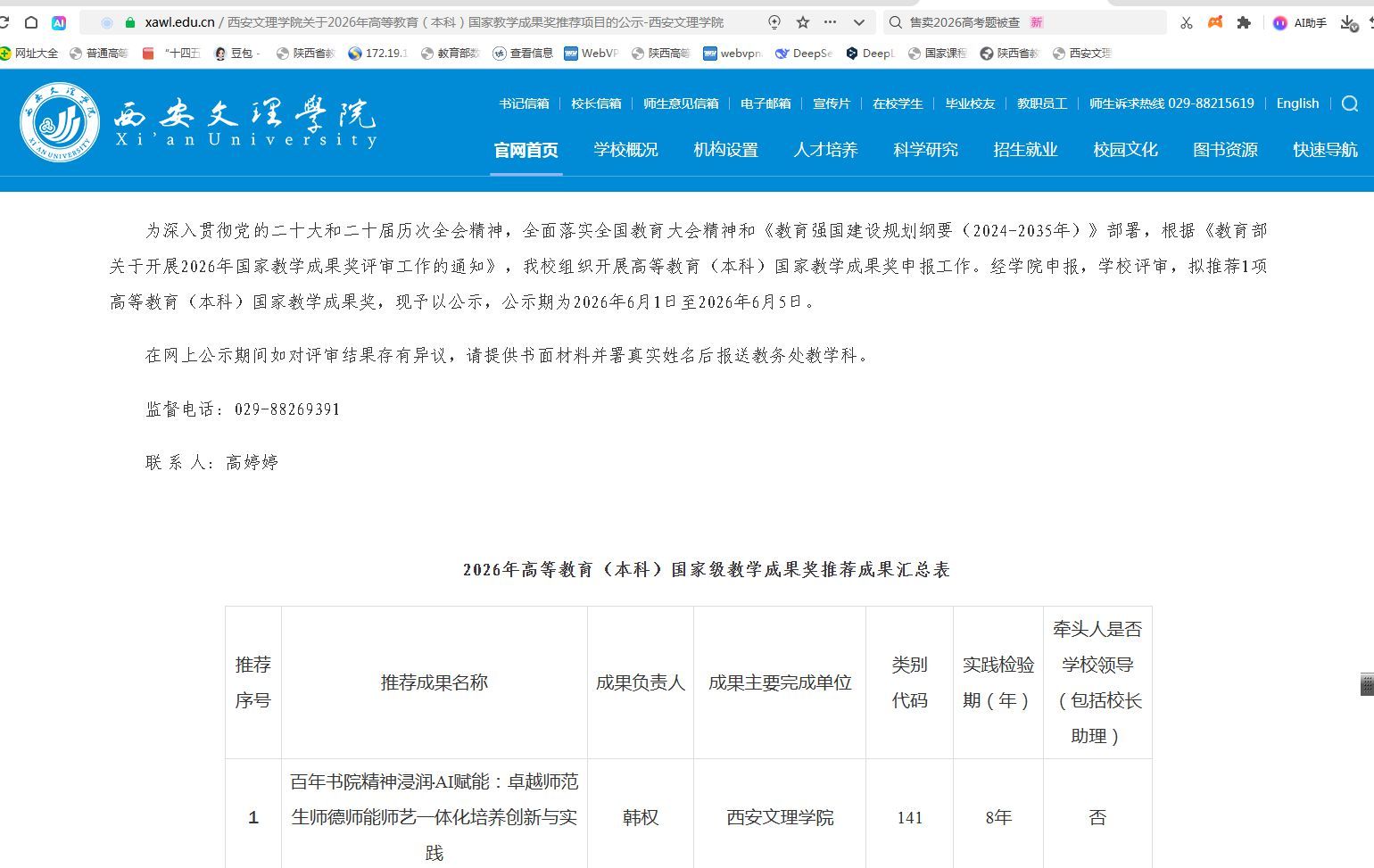Open the 宣传片 link
Screen dimensions: 1374x868
(832, 103)
